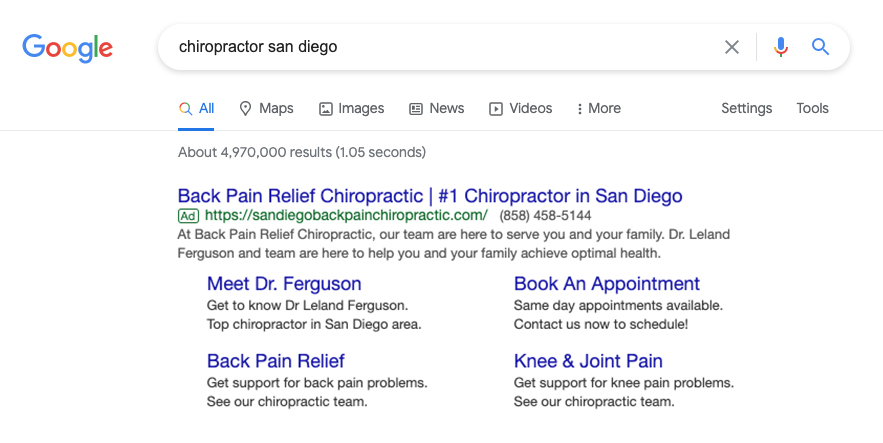
Task: Click the Videos play icon
Action: [496, 109]
